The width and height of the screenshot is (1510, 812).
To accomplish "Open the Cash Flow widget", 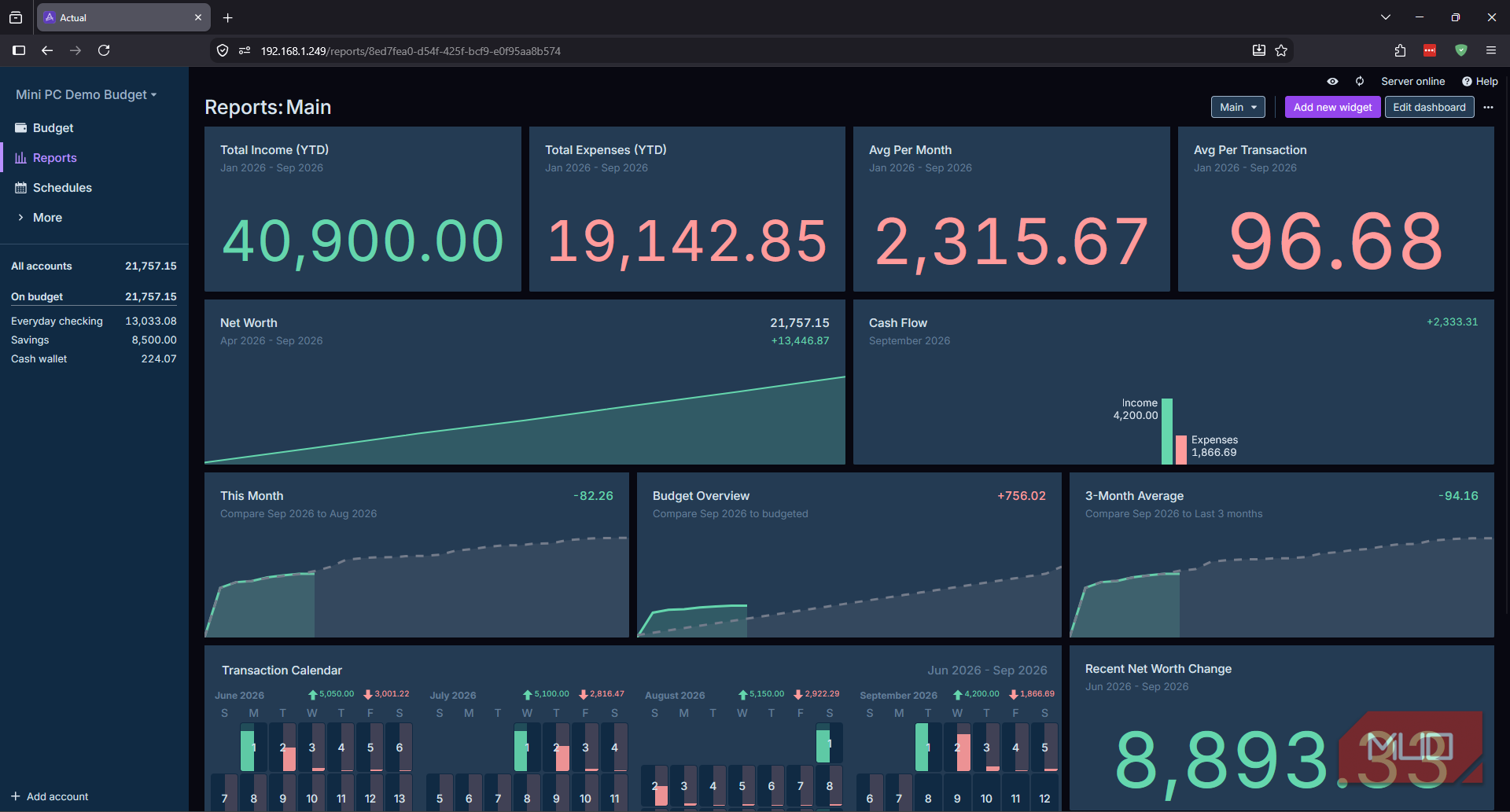I will [1173, 382].
